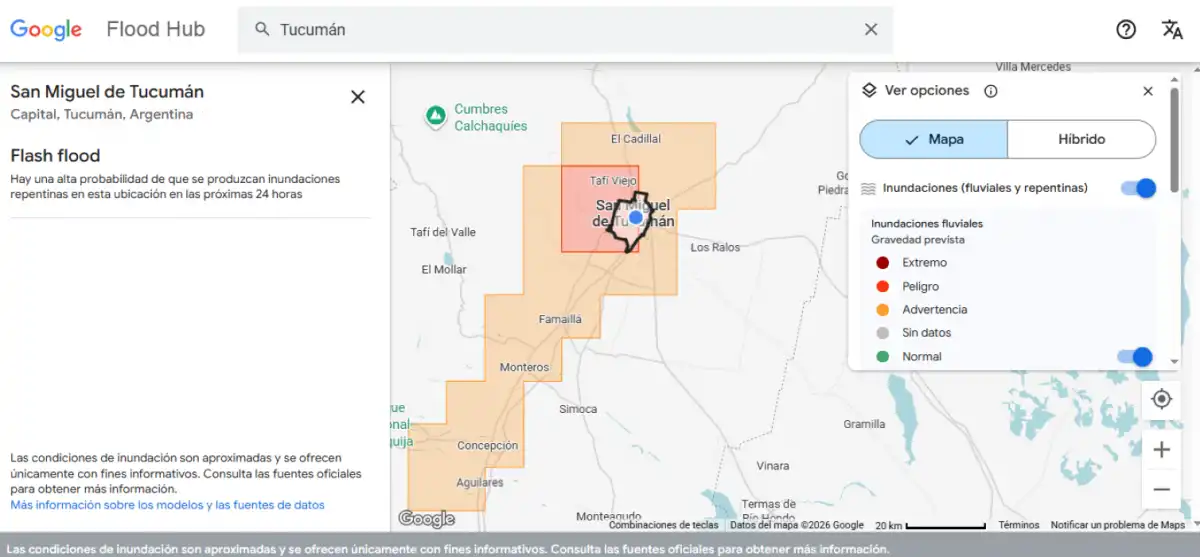Zoom in on the map
The height and width of the screenshot is (557, 1200).
point(1161,450)
